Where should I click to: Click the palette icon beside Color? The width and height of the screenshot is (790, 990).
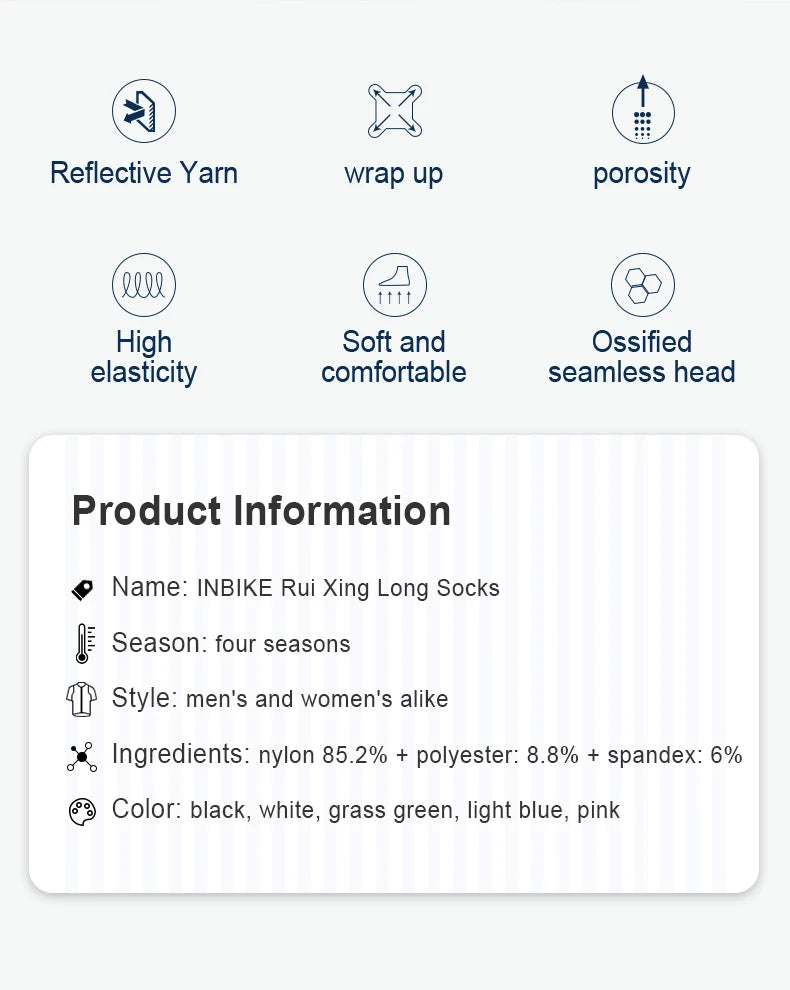tap(83, 811)
